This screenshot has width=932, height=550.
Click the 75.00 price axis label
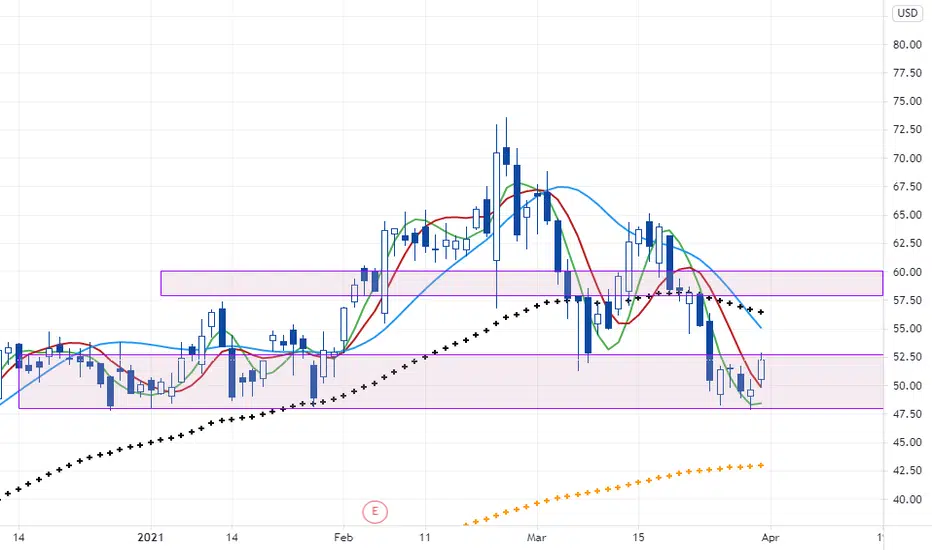907,102
